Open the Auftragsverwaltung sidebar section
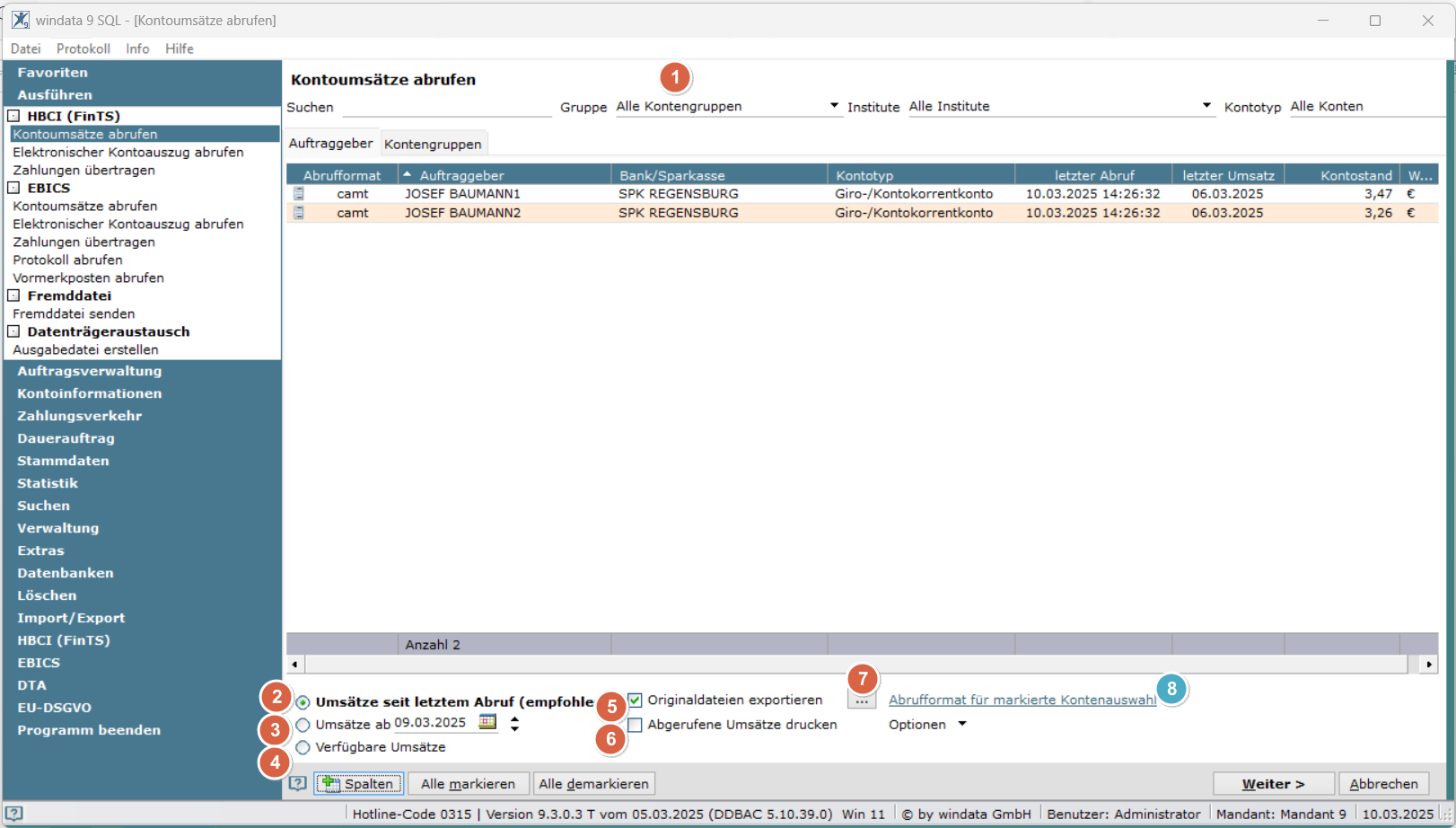The image size is (1456, 828). click(x=90, y=371)
